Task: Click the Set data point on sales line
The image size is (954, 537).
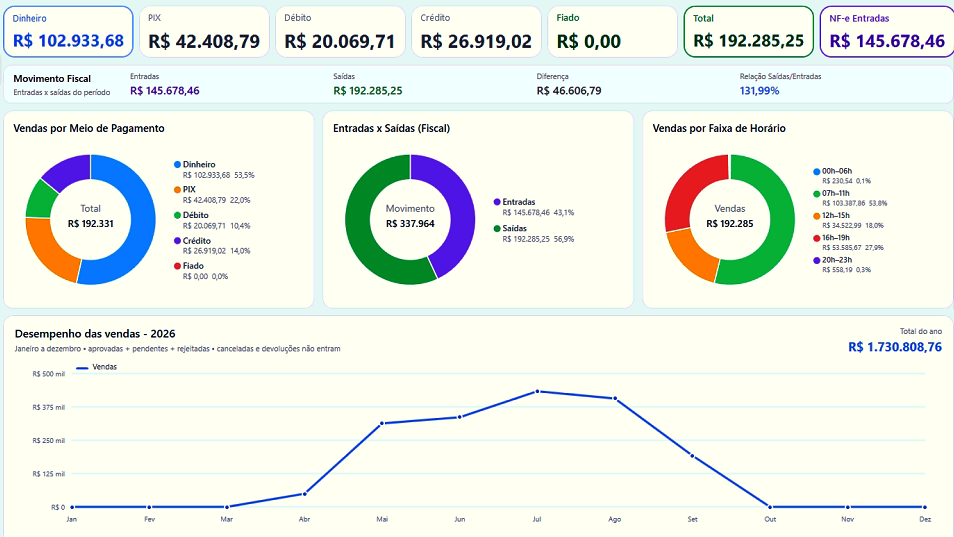Action: 692,456
